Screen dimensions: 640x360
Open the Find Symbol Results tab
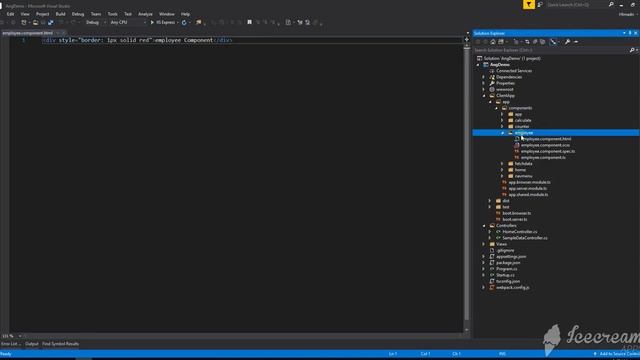(60, 344)
